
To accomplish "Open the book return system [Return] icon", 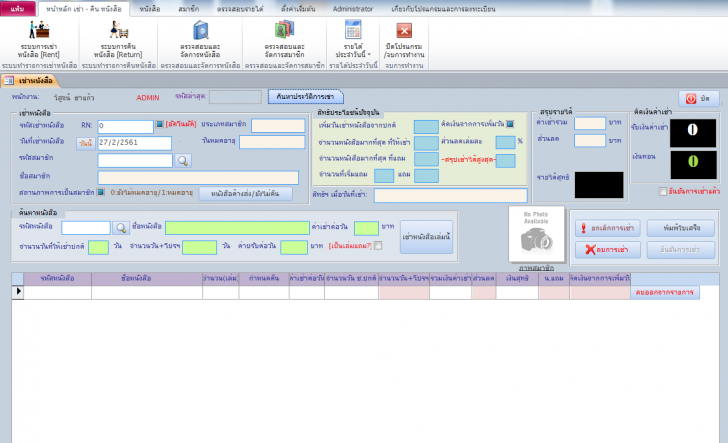I will (118, 30).
